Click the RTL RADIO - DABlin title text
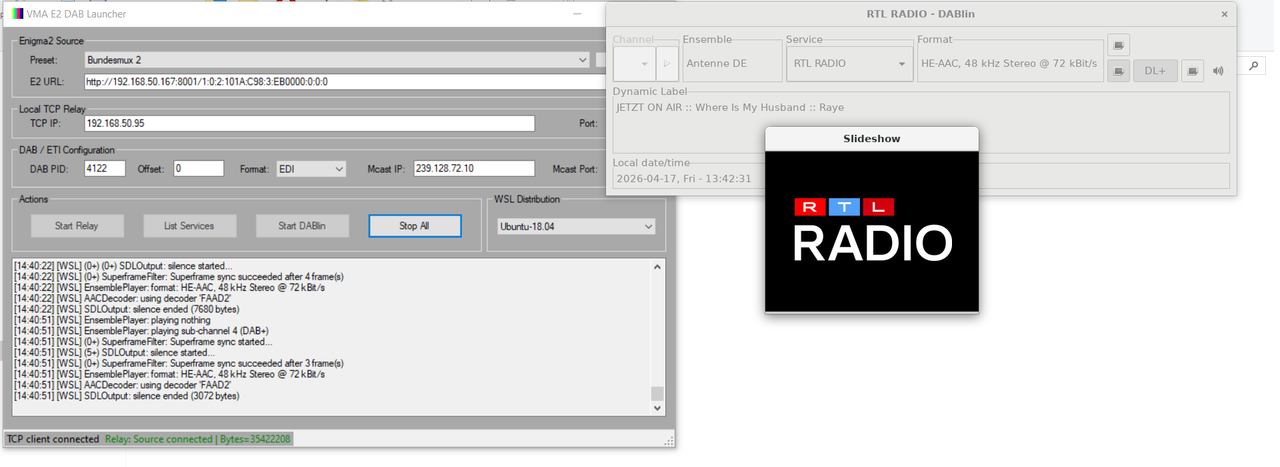The height and width of the screenshot is (467, 1280). pyautogui.click(x=921, y=14)
